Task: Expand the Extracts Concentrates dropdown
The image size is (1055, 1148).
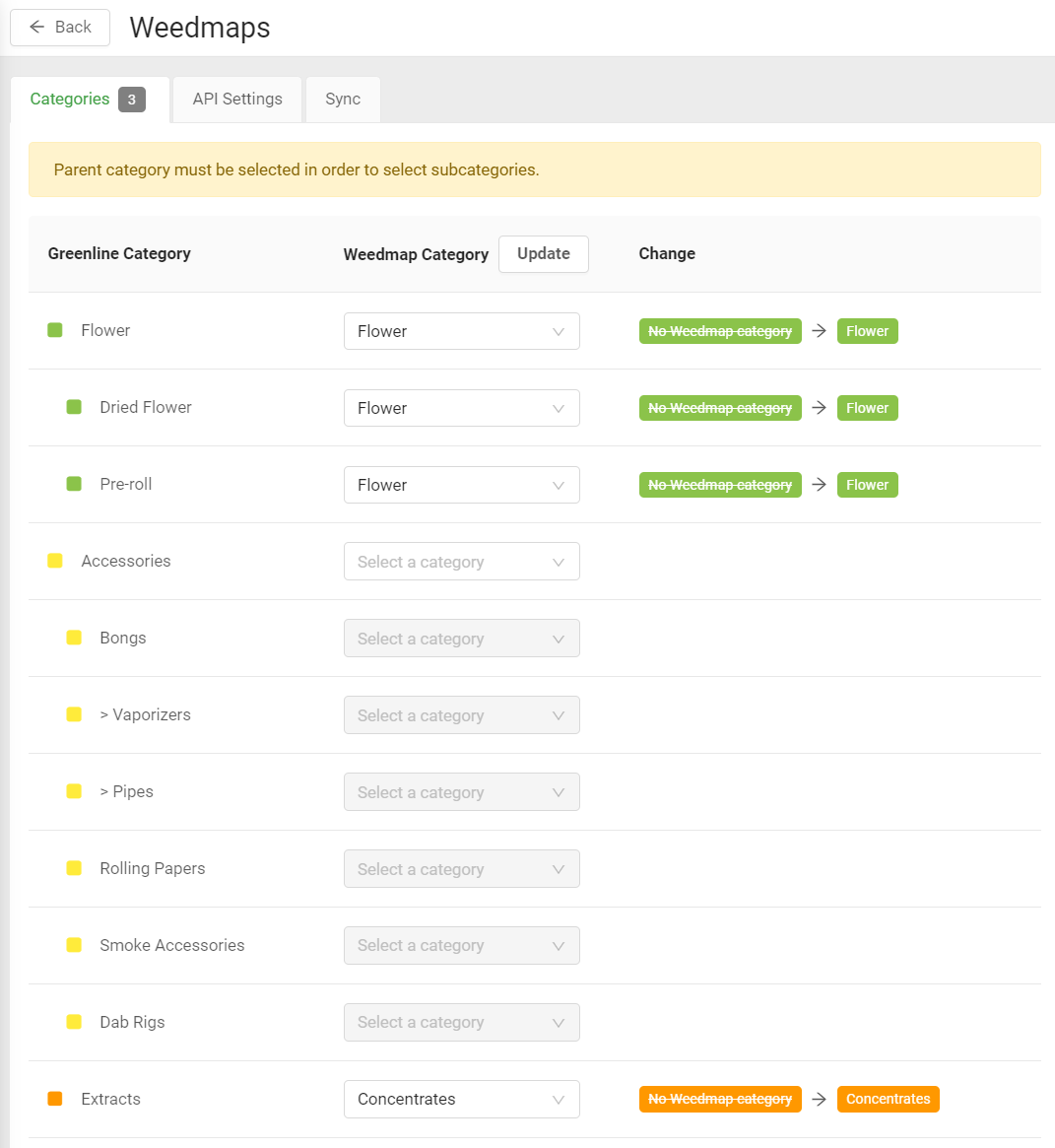Action: (x=461, y=1099)
